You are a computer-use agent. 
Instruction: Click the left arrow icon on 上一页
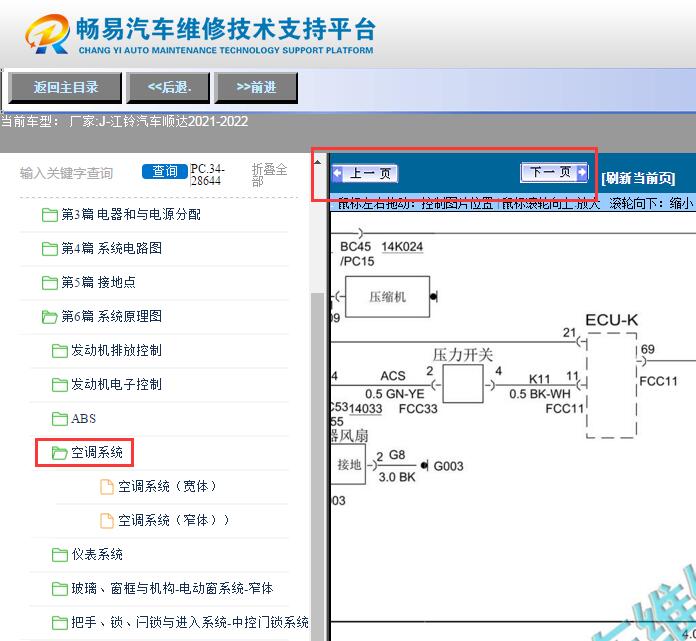pyautogui.click(x=338, y=173)
